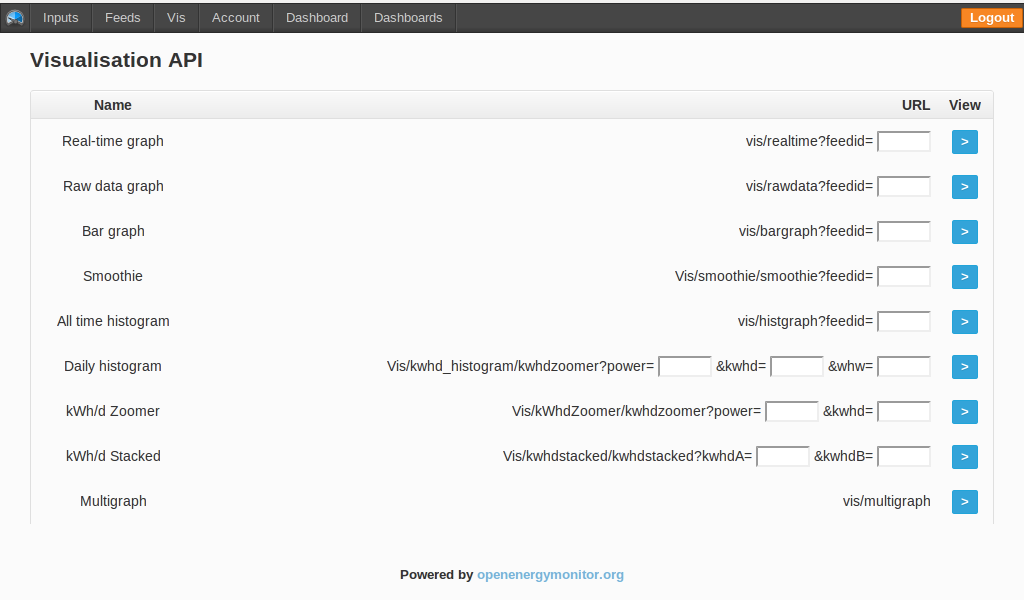The height and width of the screenshot is (600, 1024).
Task: Focus the realtime feedid input field
Action: coord(903,142)
